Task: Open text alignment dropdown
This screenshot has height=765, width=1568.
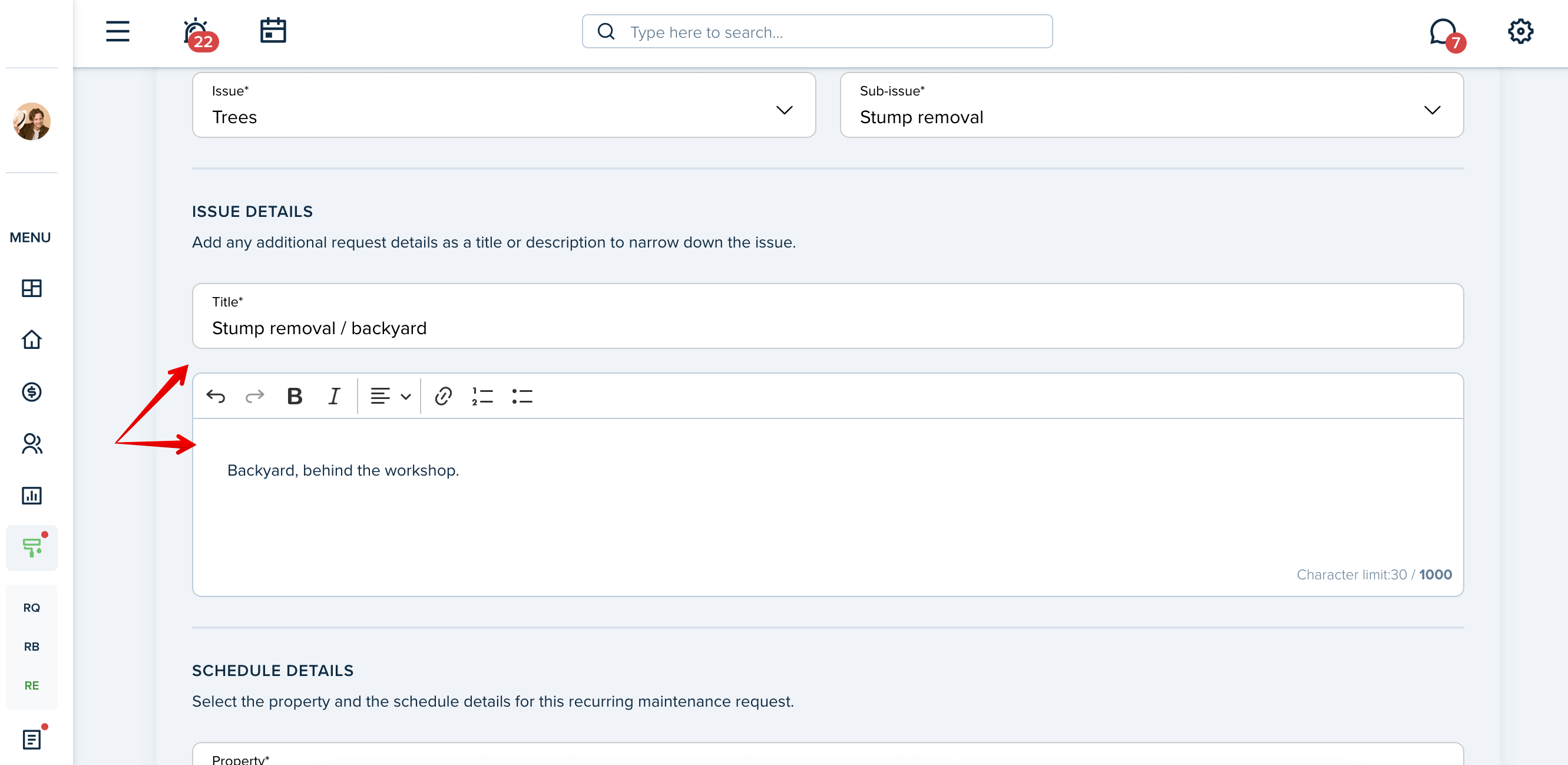Action: pyautogui.click(x=390, y=397)
